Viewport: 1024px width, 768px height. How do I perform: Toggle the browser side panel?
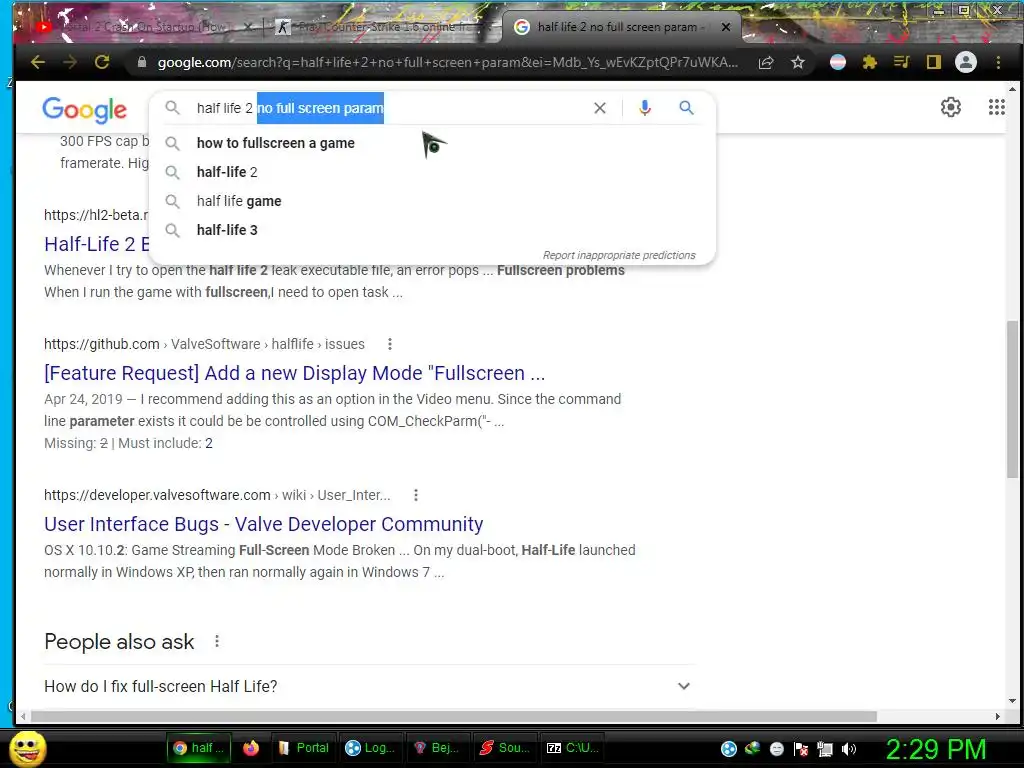click(933, 62)
